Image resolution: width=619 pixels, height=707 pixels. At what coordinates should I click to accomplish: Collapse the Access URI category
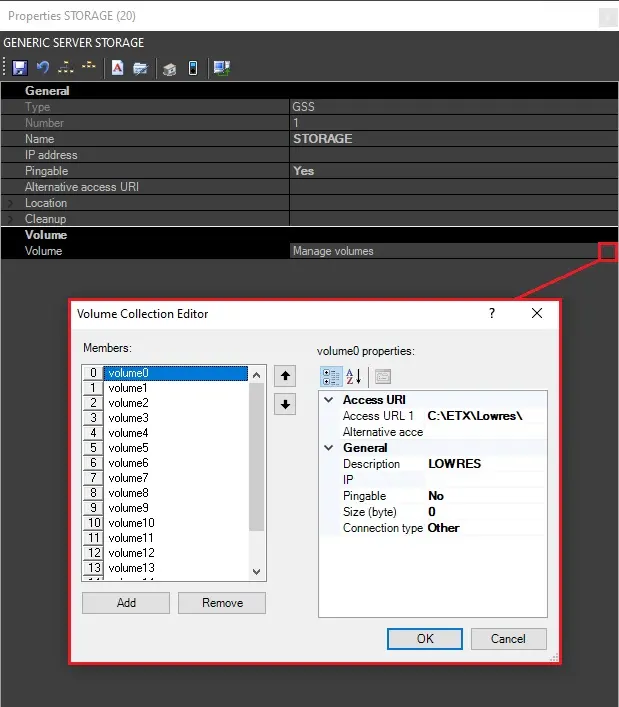(x=329, y=400)
